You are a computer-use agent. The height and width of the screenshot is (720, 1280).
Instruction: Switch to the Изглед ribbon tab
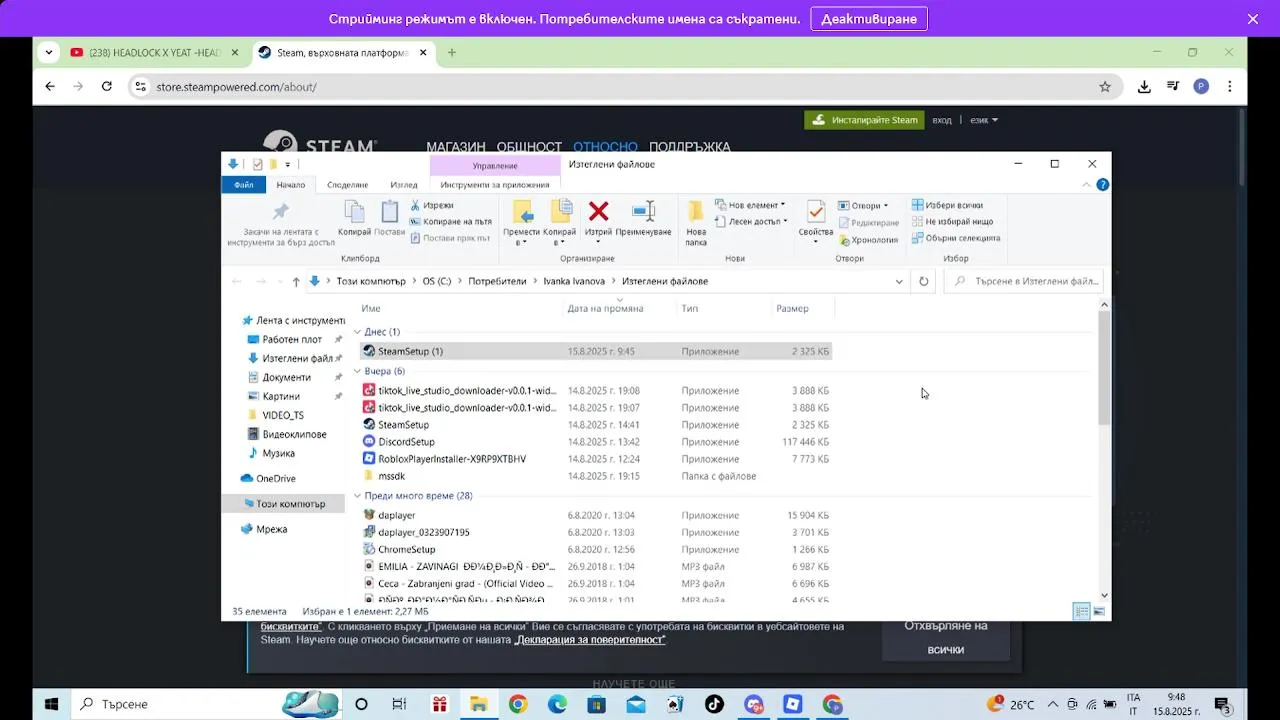[404, 185]
